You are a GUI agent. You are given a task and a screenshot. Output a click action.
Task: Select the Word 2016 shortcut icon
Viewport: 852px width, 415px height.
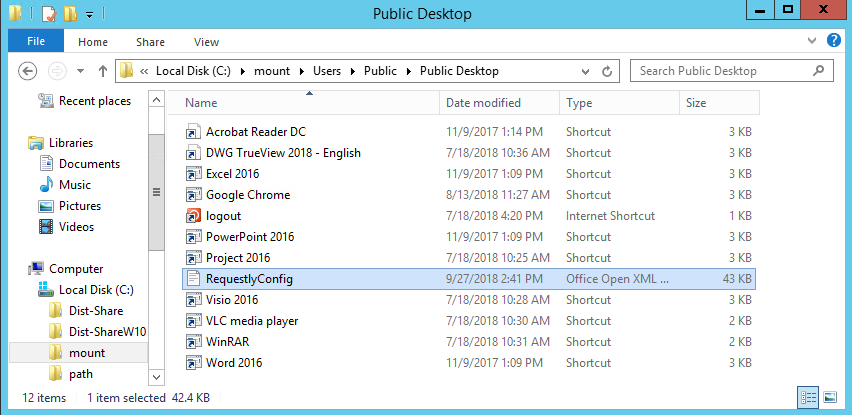(x=193, y=363)
